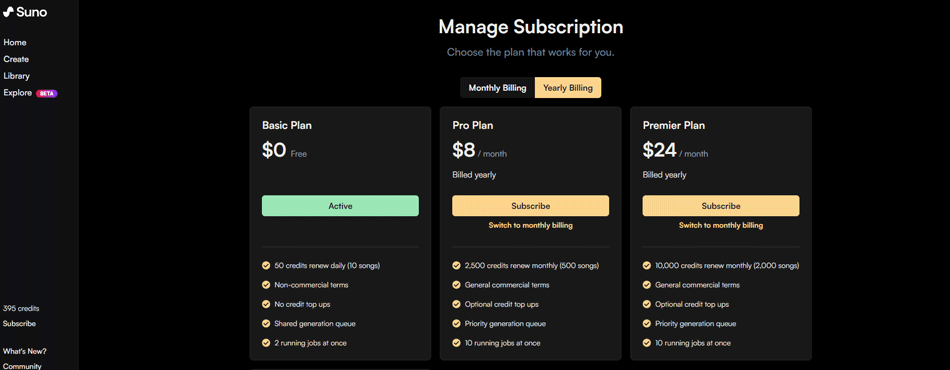
Task: Open Library from the sidebar
Action: (16, 76)
